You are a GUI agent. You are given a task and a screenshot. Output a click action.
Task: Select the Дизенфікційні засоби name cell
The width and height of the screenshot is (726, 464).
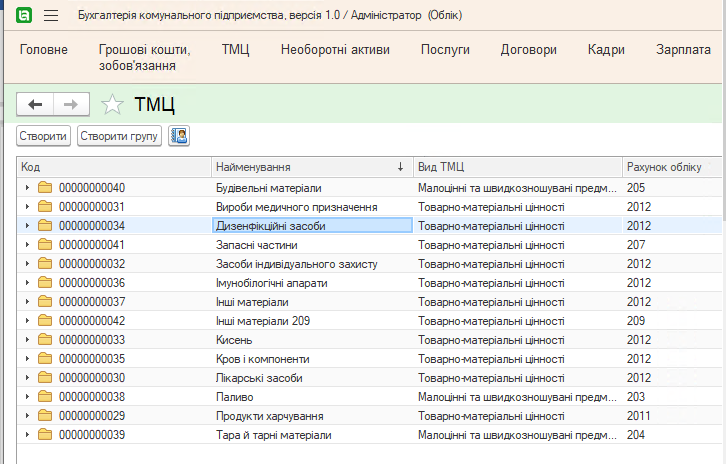[x=312, y=226]
